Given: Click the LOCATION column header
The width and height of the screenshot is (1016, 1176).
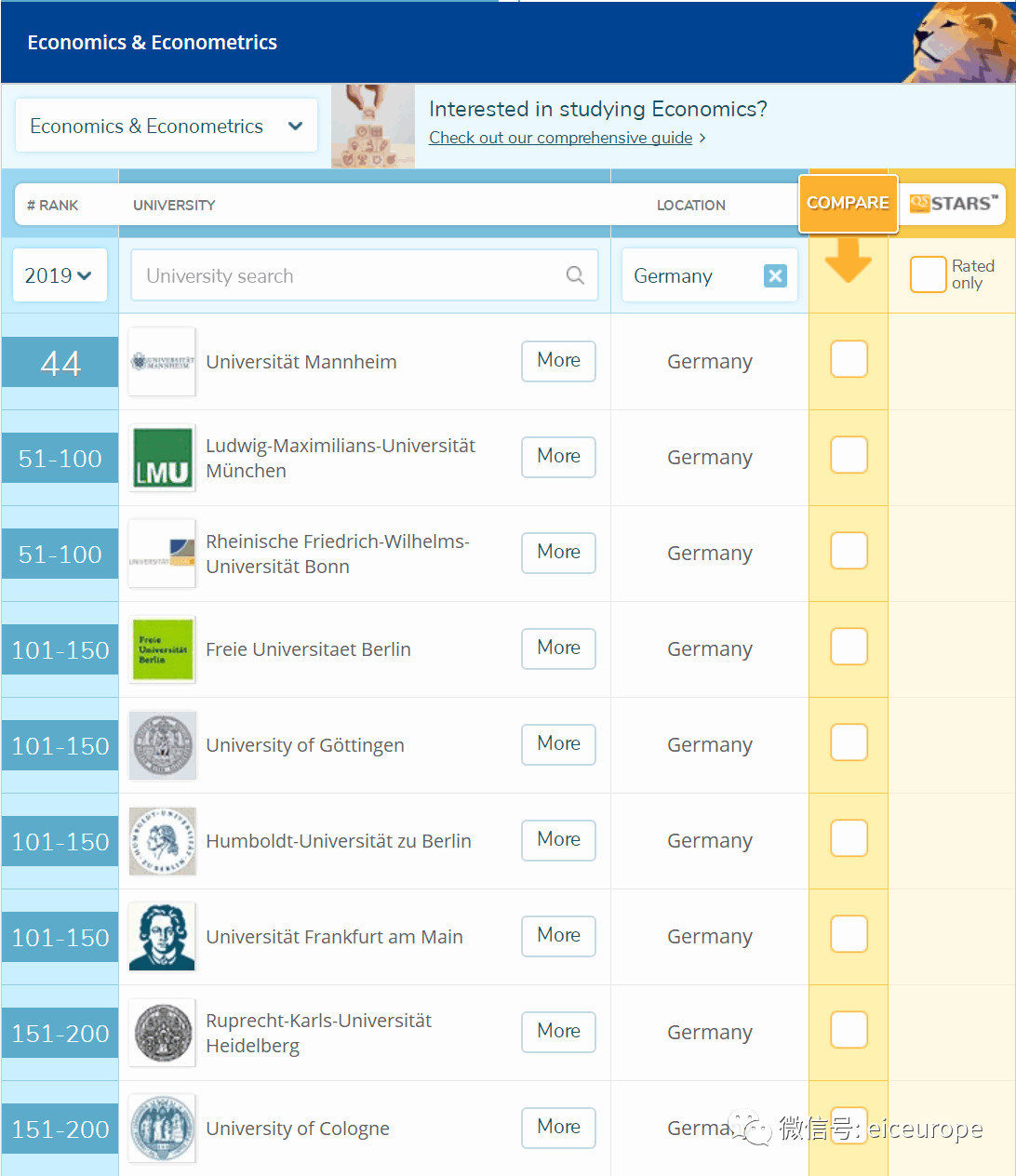Looking at the screenshot, I should [x=690, y=206].
